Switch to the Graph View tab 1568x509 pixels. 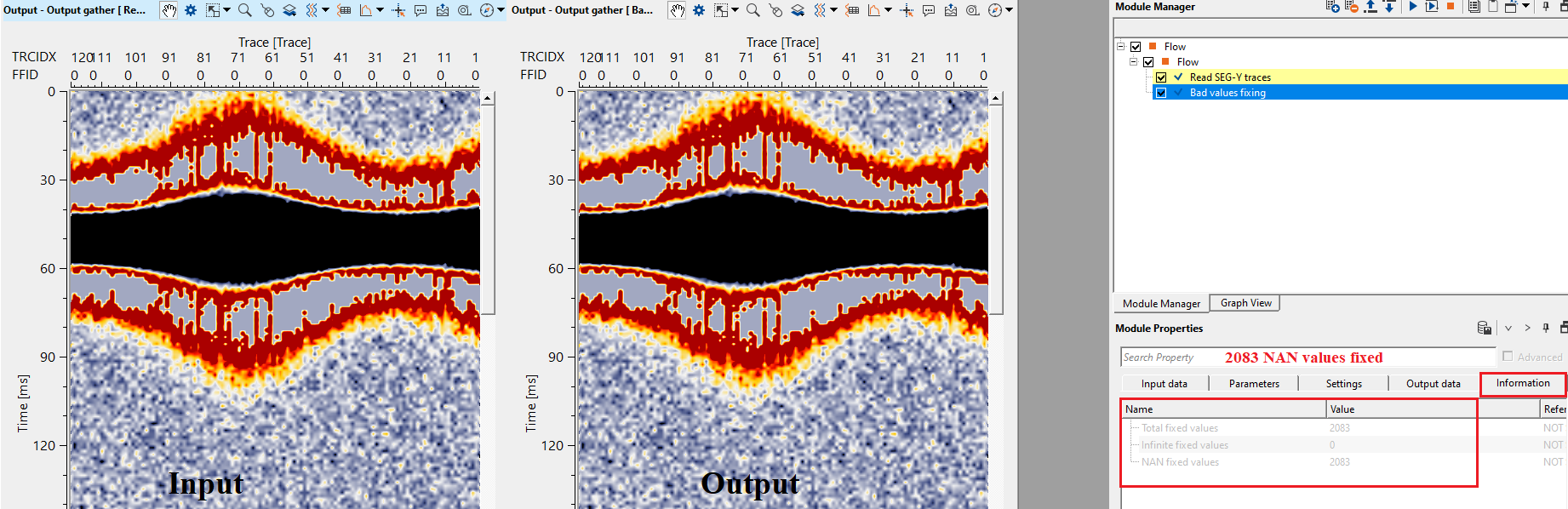click(1245, 303)
